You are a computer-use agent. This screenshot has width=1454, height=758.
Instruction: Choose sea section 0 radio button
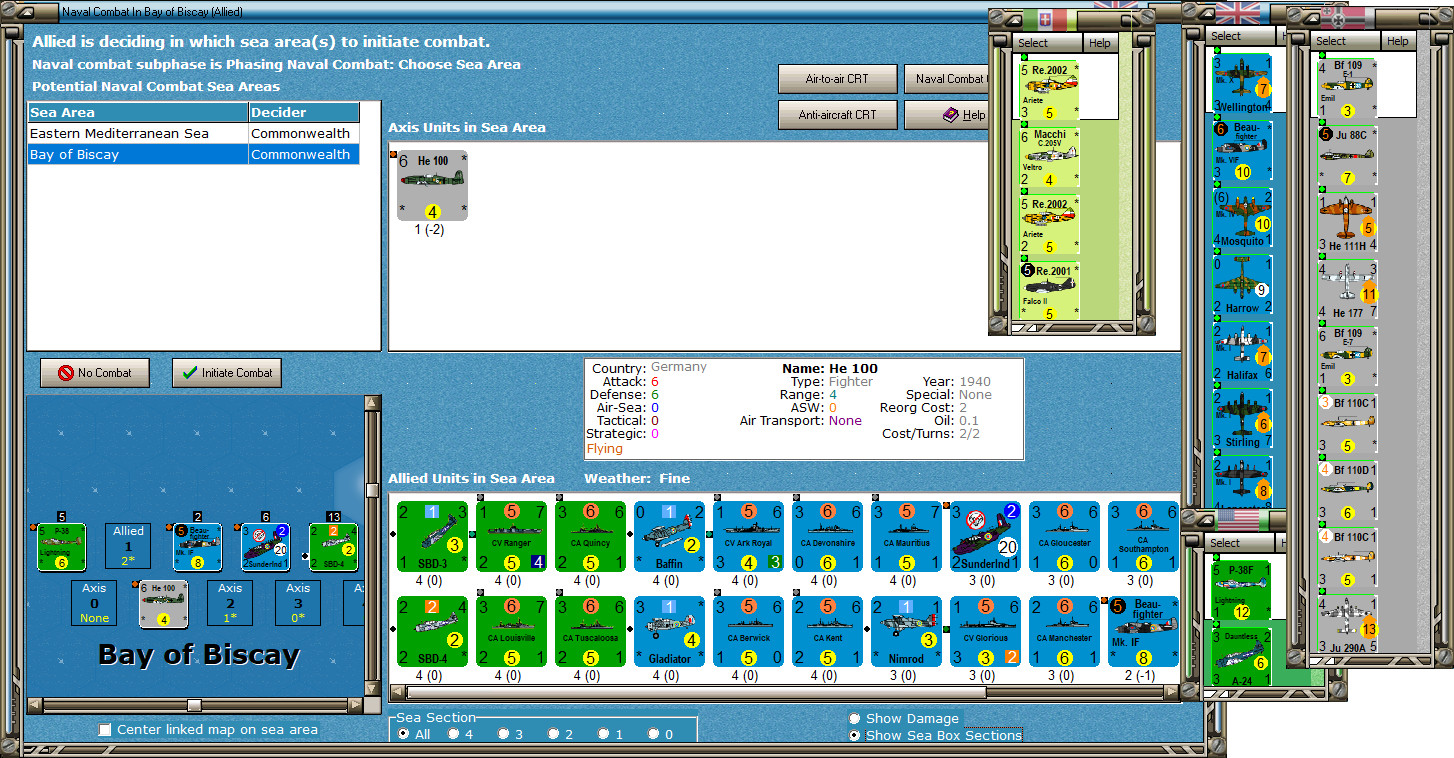(x=654, y=734)
